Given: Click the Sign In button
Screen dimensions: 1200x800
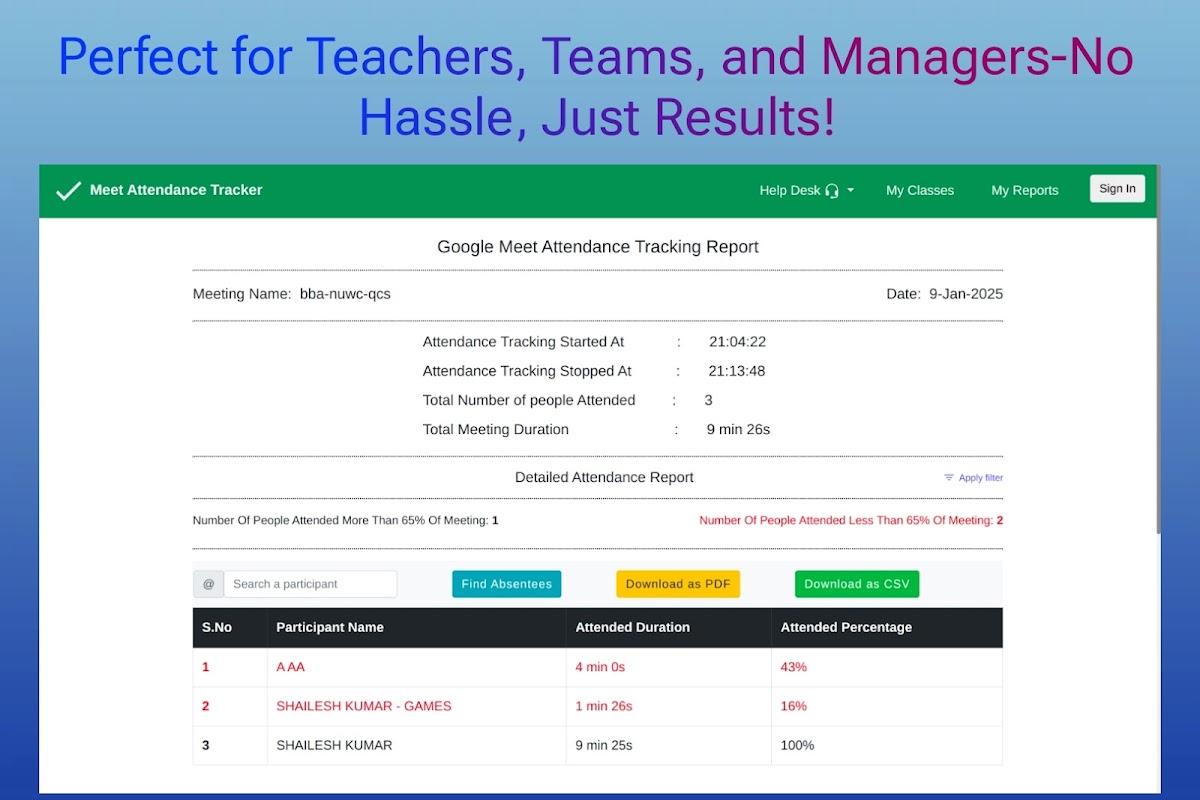Looking at the screenshot, I should pos(1117,189).
